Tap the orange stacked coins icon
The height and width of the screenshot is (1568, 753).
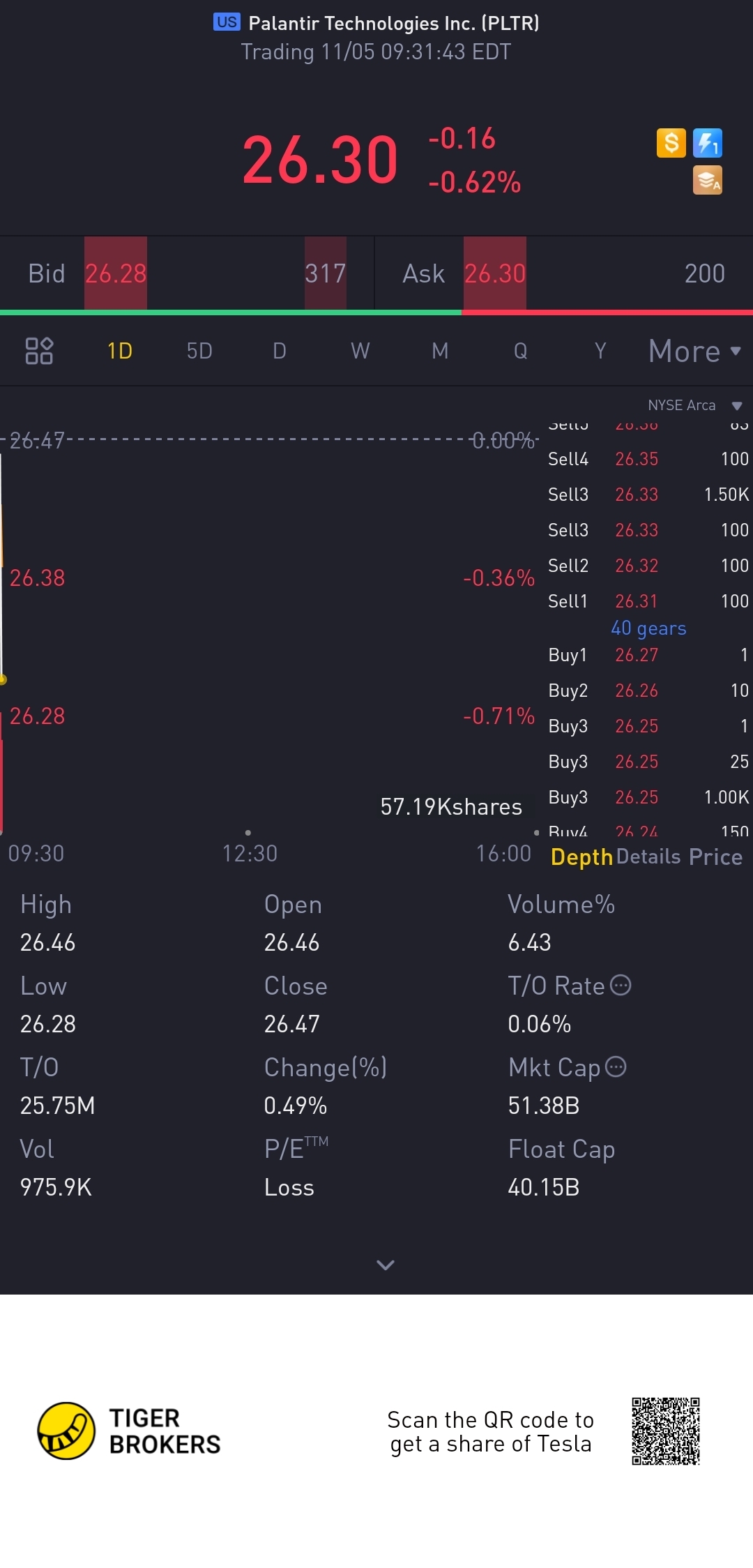click(708, 180)
